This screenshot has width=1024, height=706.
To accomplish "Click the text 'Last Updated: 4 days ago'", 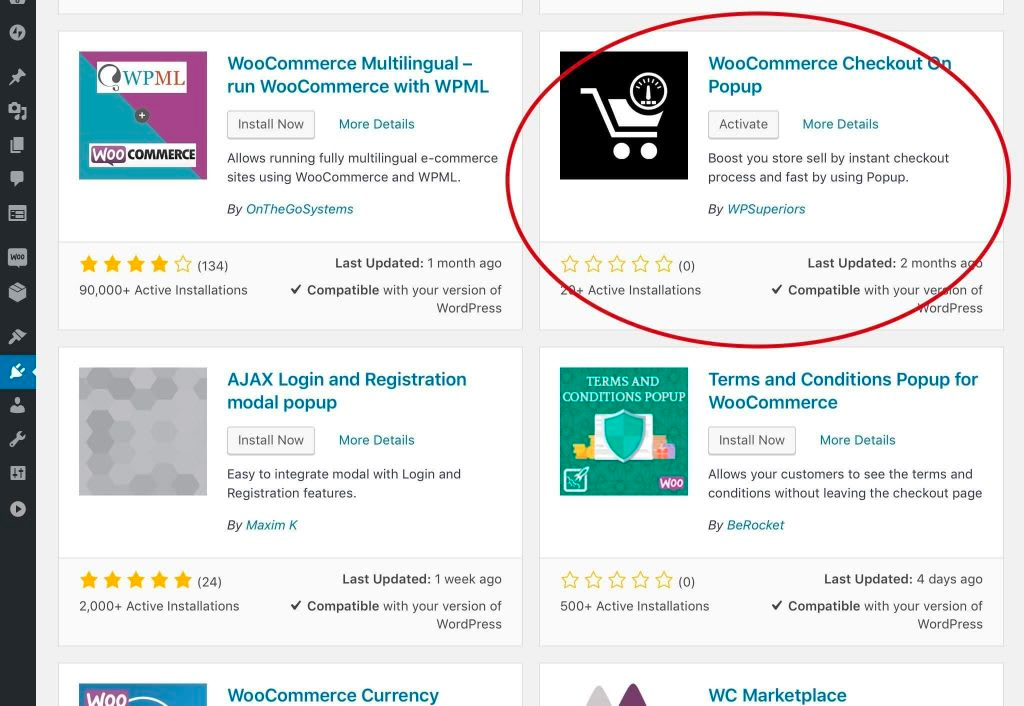I will point(903,579).
